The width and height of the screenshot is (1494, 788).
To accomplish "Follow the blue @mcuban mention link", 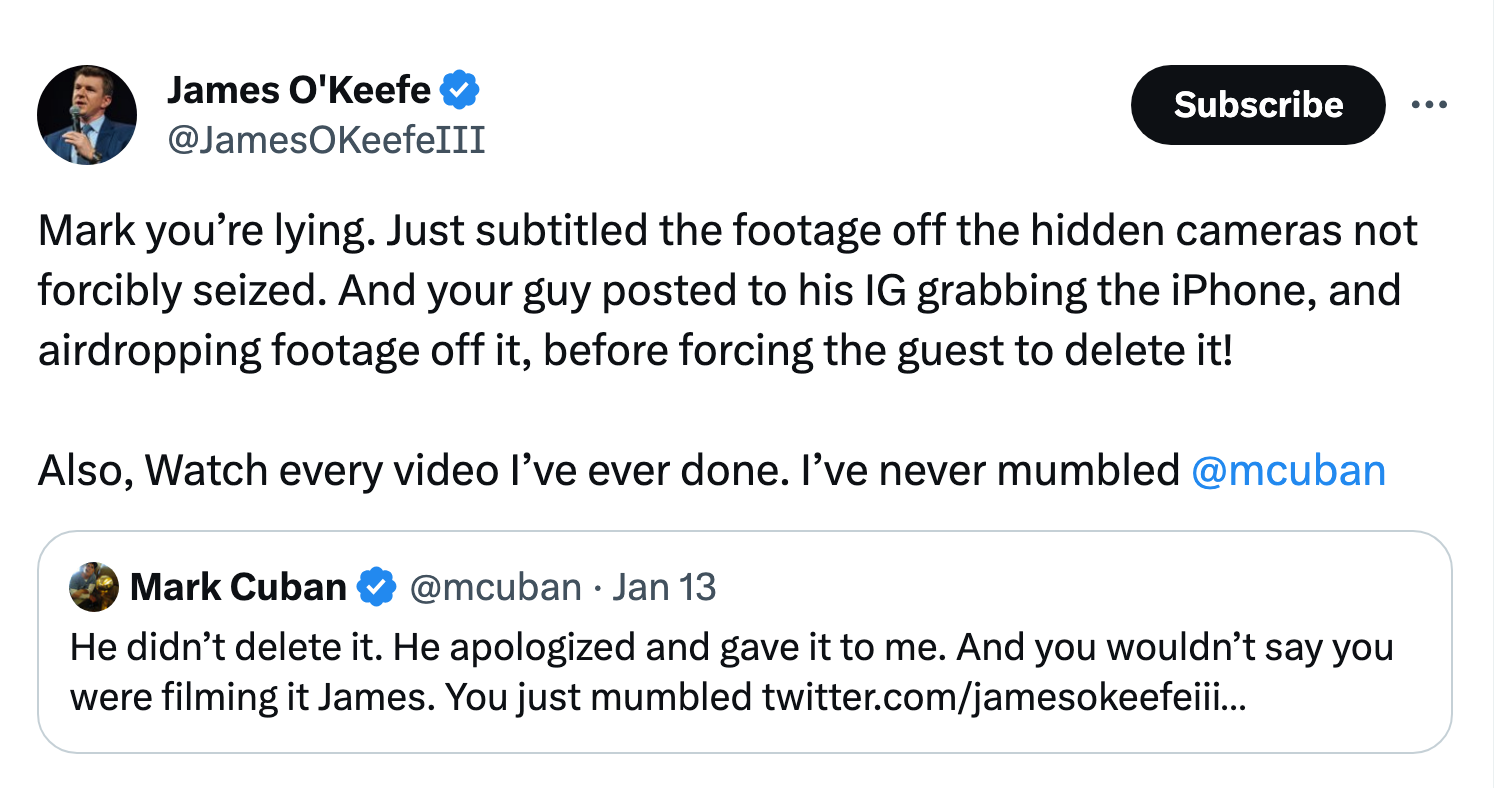I will click(1289, 469).
